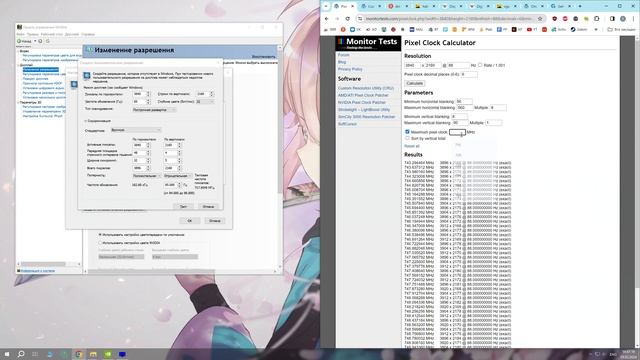The width and height of the screenshot is (640, 360).
Task: Click OK in the resolution dialog
Action: click(x=189, y=221)
